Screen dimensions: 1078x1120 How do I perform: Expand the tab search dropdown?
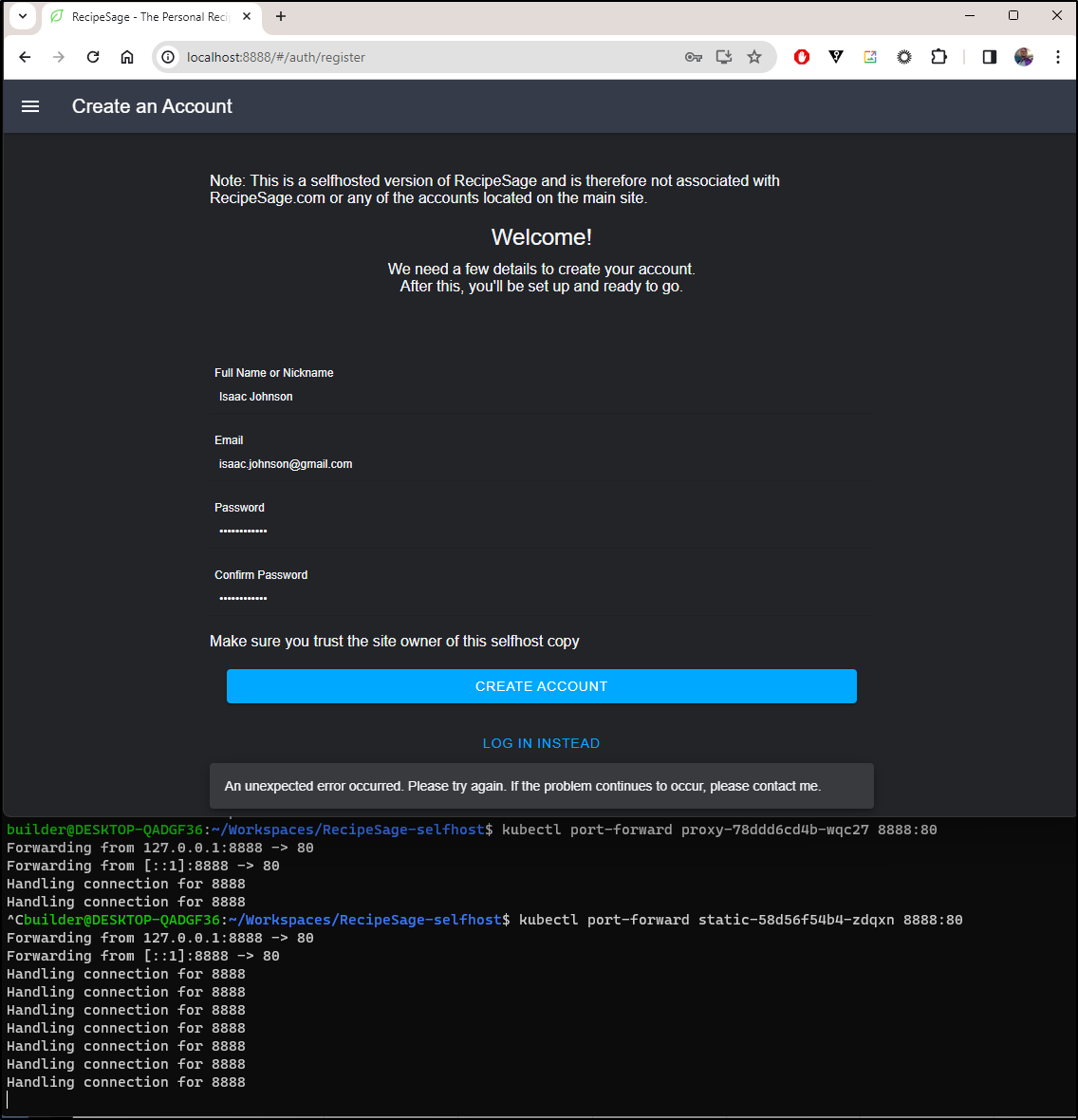[23, 16]
